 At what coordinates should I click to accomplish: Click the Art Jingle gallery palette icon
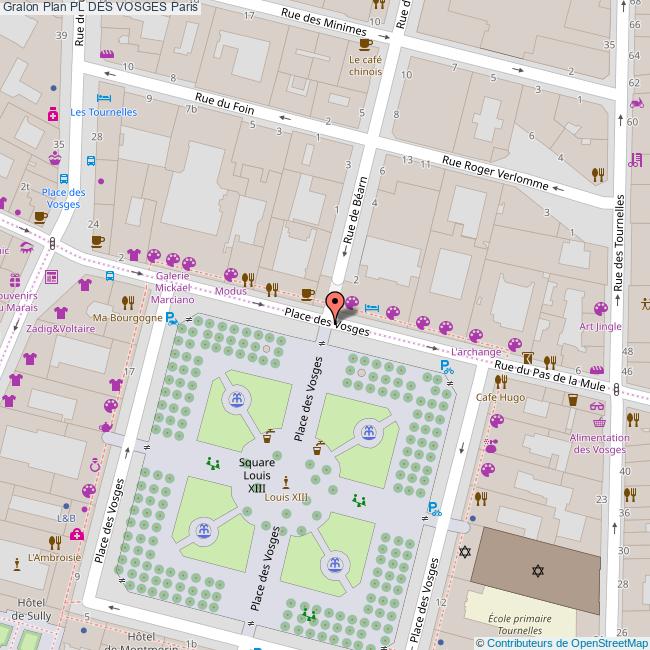(x=600, y=309)
